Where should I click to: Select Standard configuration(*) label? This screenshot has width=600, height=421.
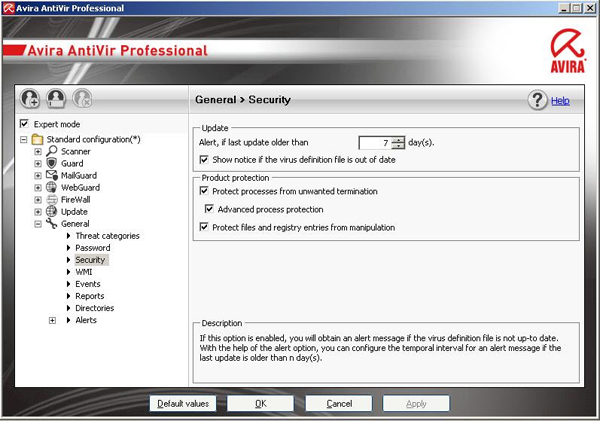[x=93, y=139]
